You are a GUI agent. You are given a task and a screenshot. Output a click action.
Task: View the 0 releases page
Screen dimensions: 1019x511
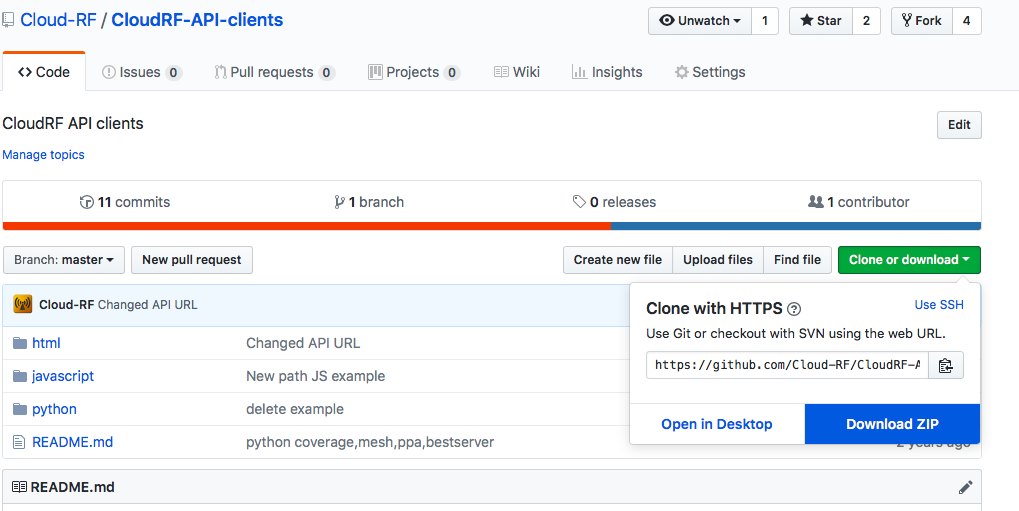pyautogui.click(x=614, y=202)
